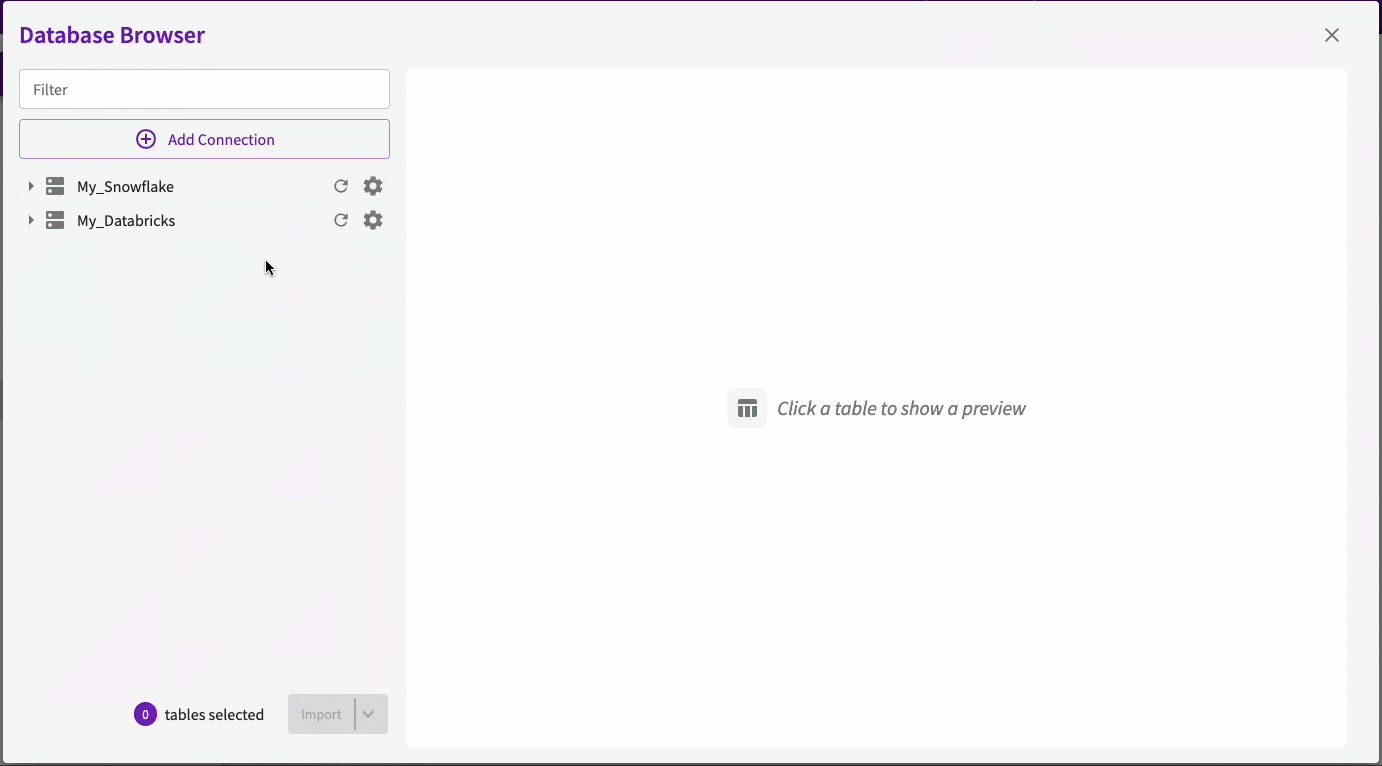The height and width of the screenshot is (766, 1382).
Task: Refresh the My_Snowflake connection
Action: click(341, 186)
